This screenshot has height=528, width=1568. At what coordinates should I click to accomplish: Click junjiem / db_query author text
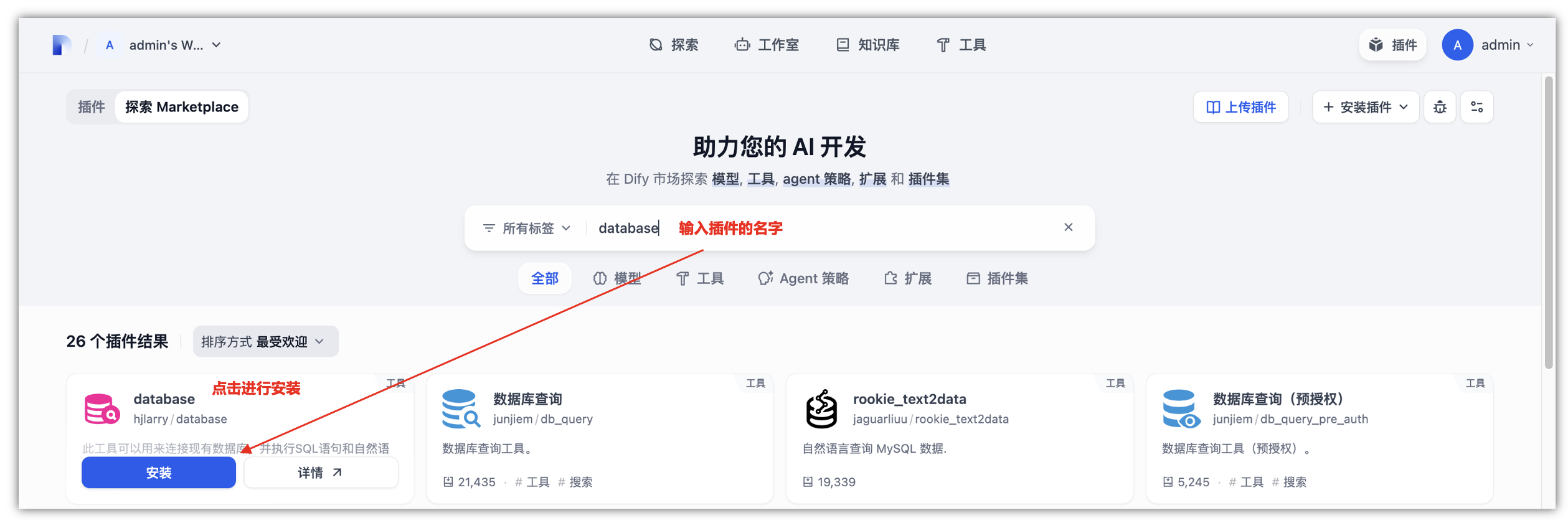(x=543, y=419)
